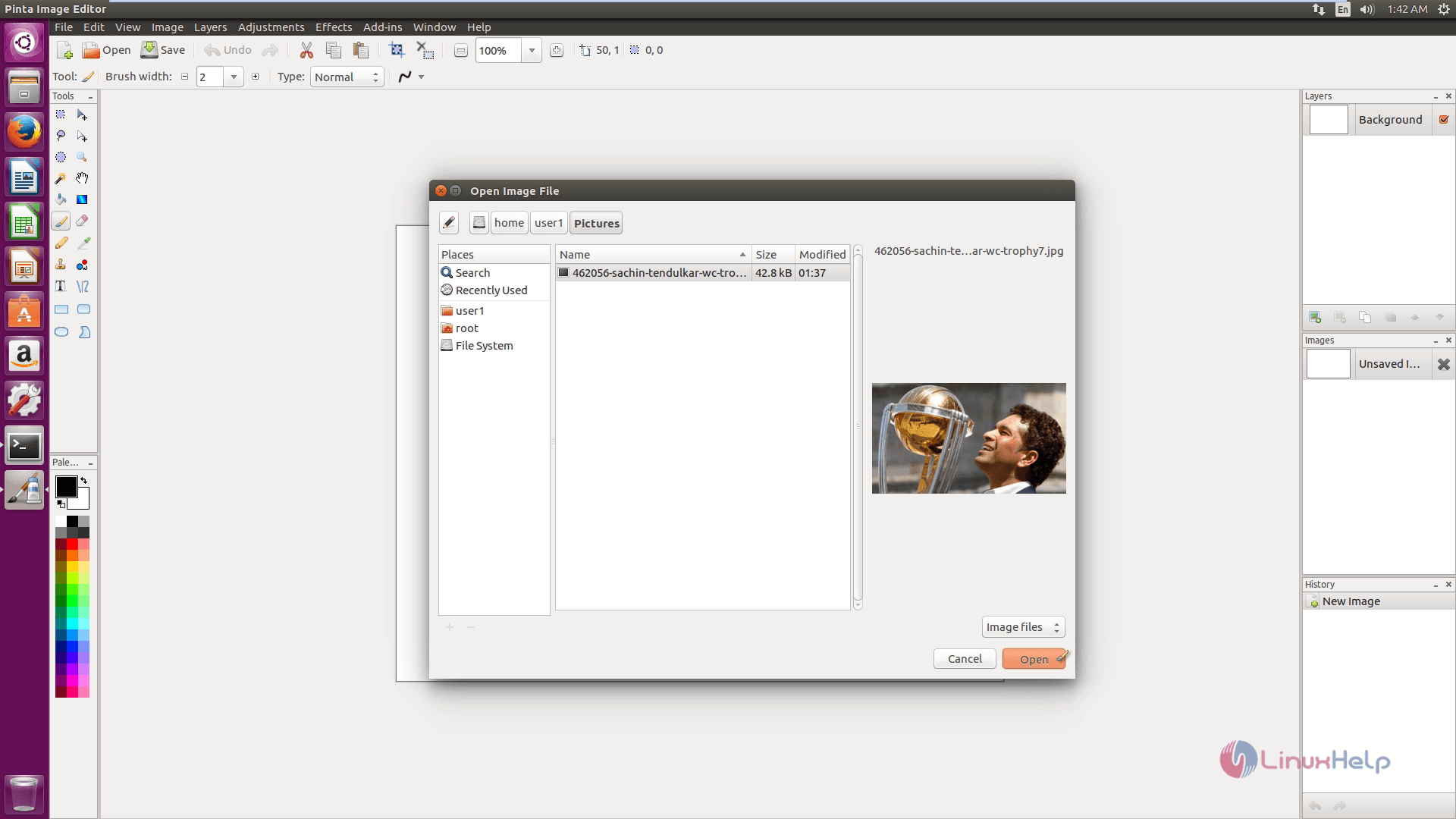1456x819 pixels.
Task: Select the Move Selected tool
Action: point(82,115)
